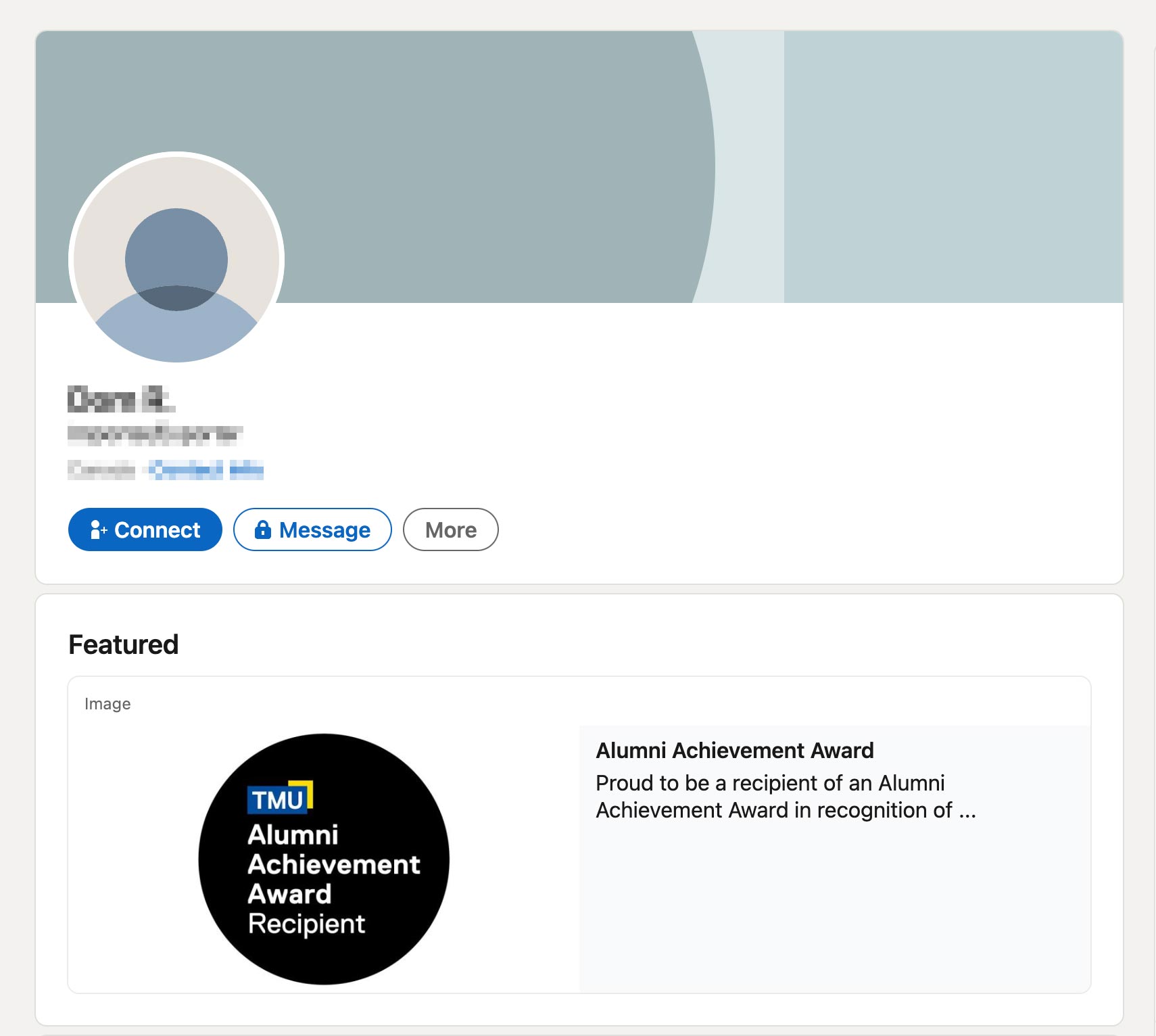Click the Connect button
This screenshot has width=1156, height=1036.
144,529
